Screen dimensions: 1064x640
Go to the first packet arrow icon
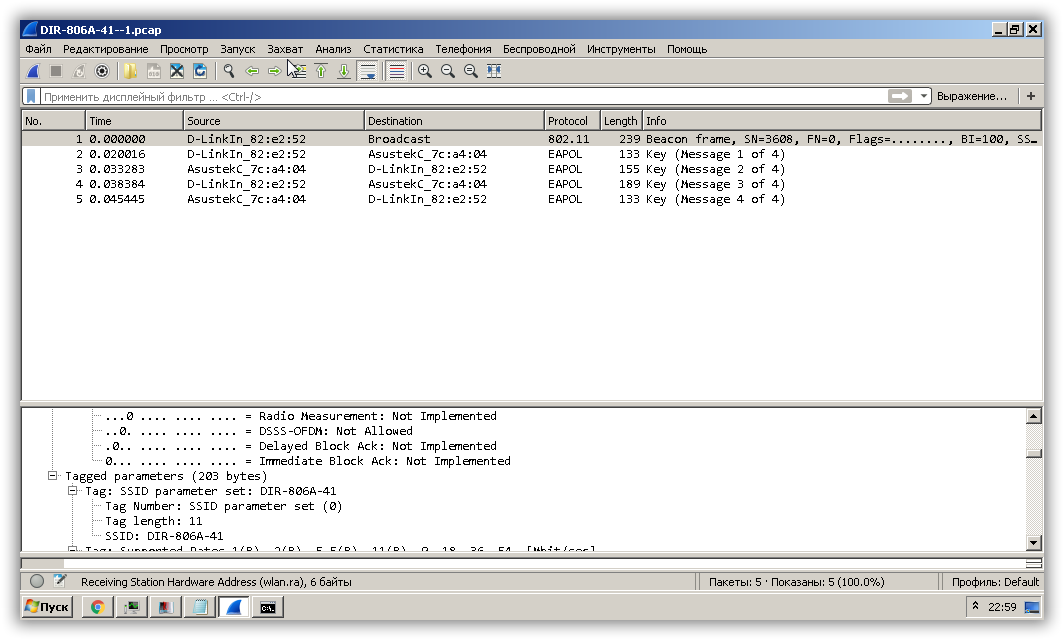coord(321,71)
